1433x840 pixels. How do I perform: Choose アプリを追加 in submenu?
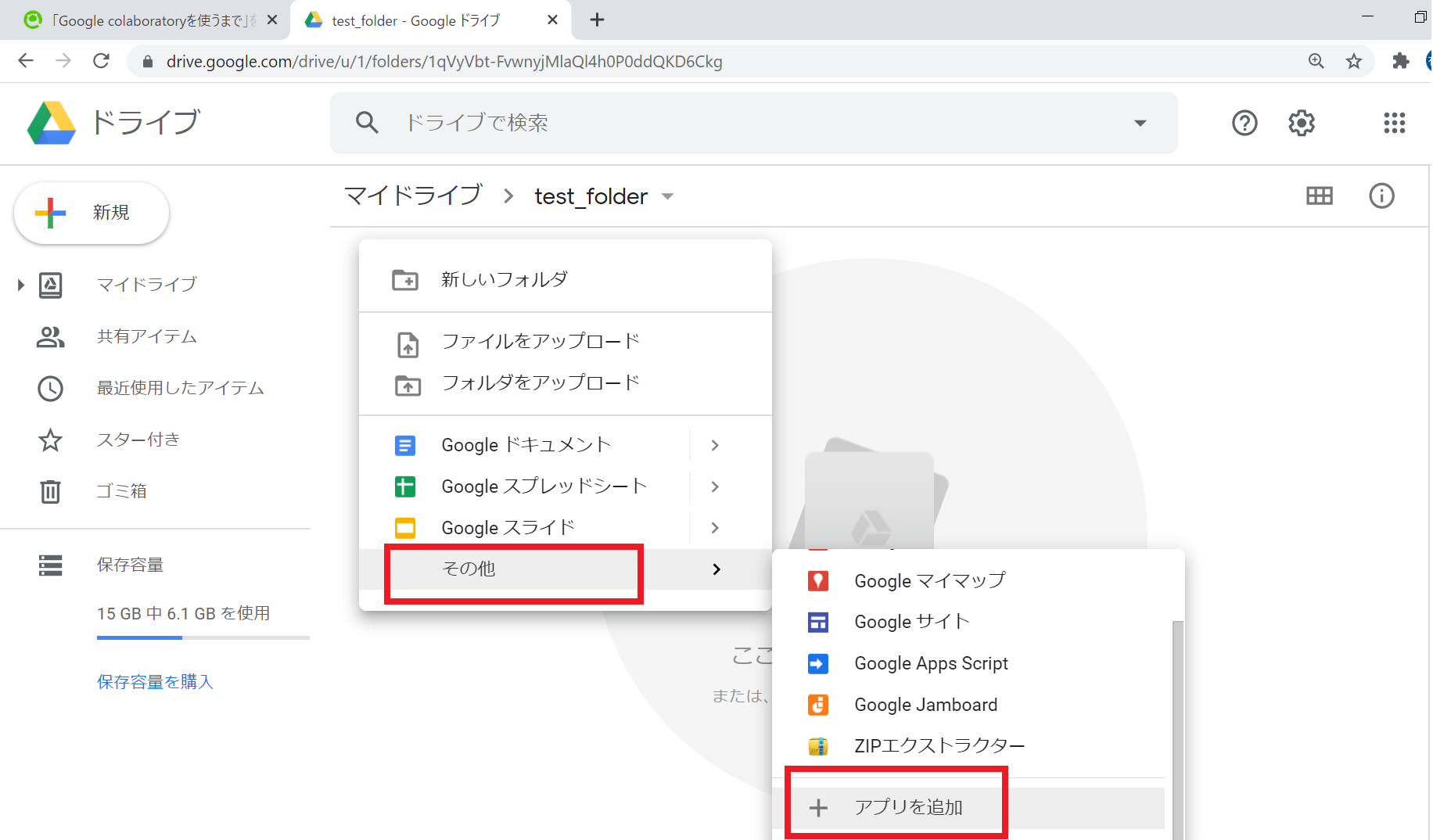968,808
